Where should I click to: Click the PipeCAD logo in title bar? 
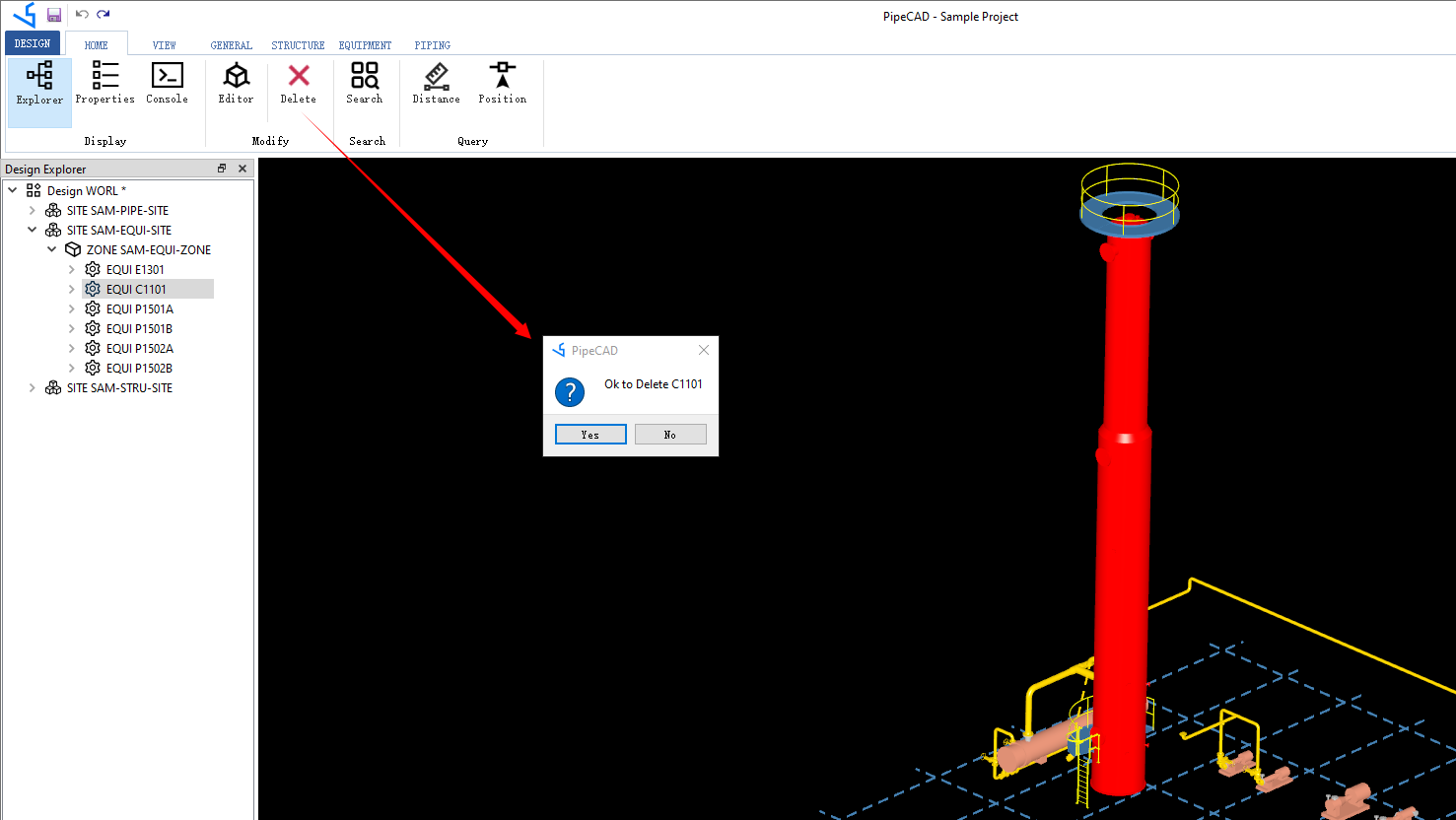coord(24,15)
